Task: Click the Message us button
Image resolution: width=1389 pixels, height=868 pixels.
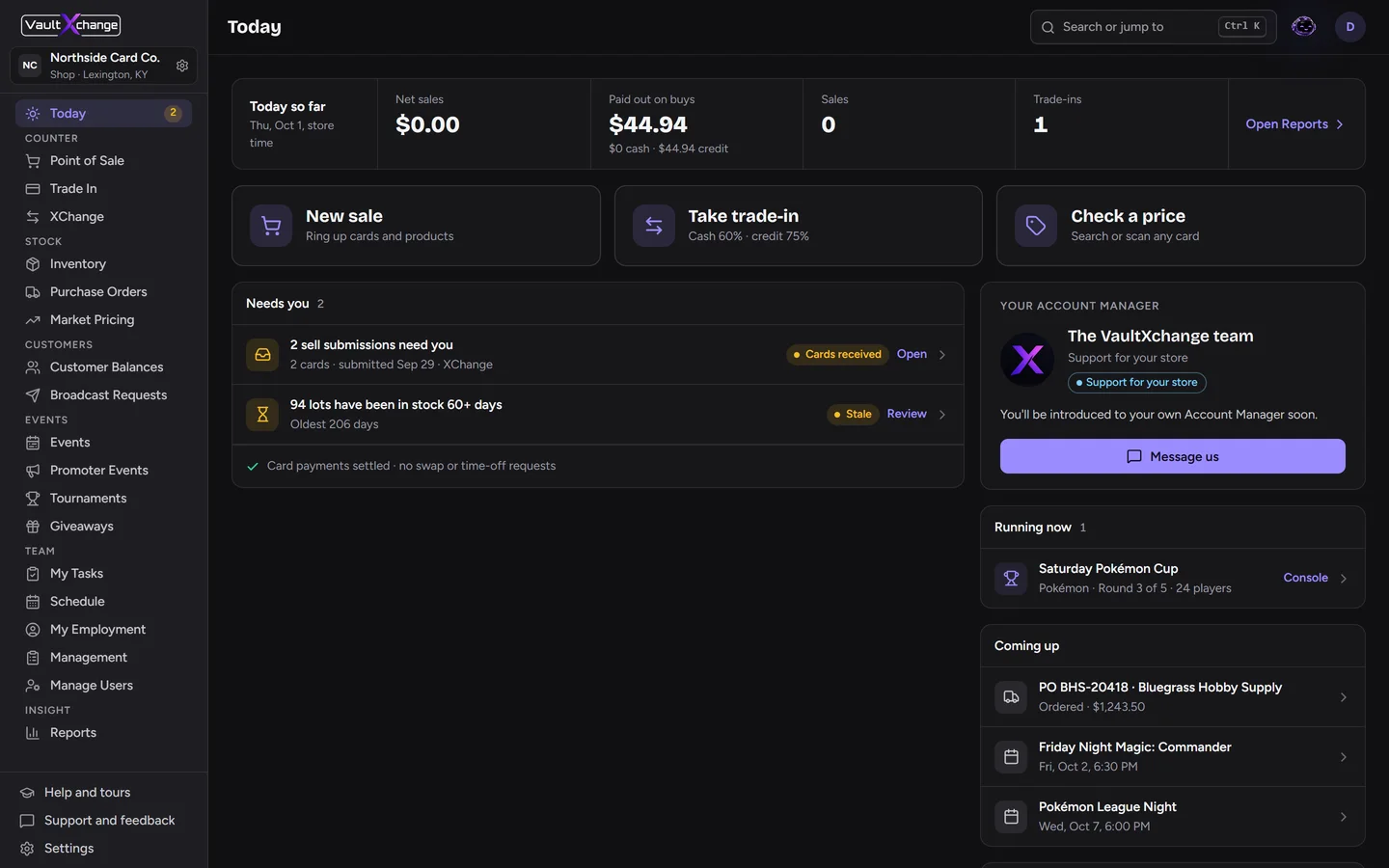Action: pos(1172,456)
